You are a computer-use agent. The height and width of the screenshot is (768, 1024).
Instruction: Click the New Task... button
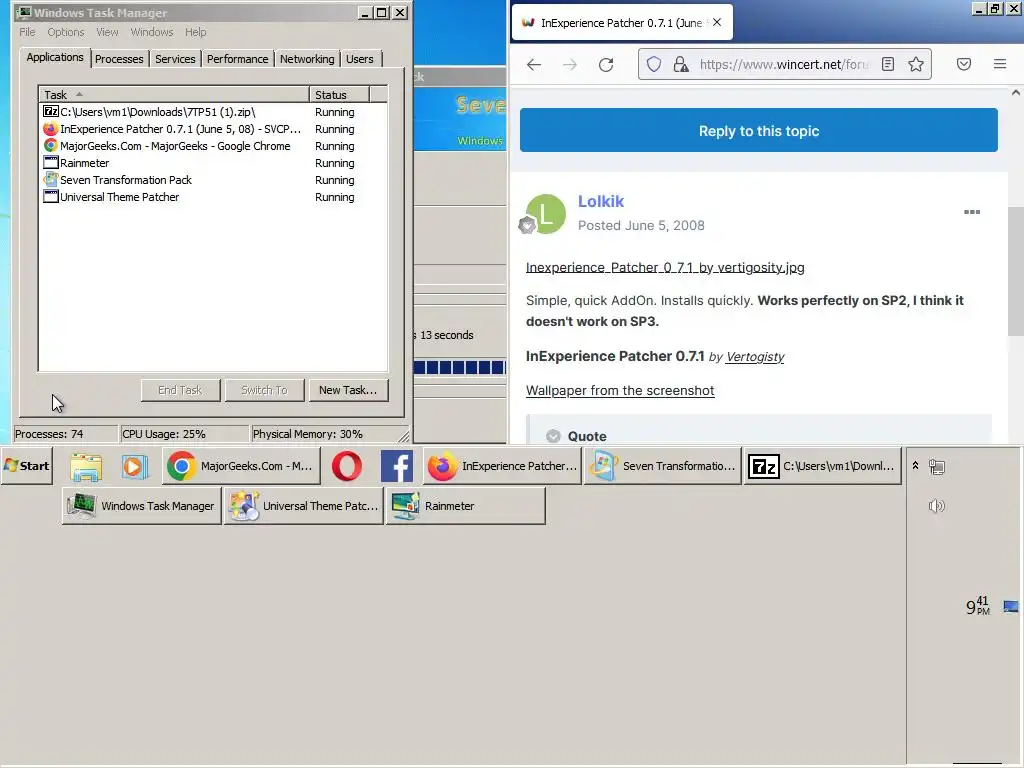[348, 390]
